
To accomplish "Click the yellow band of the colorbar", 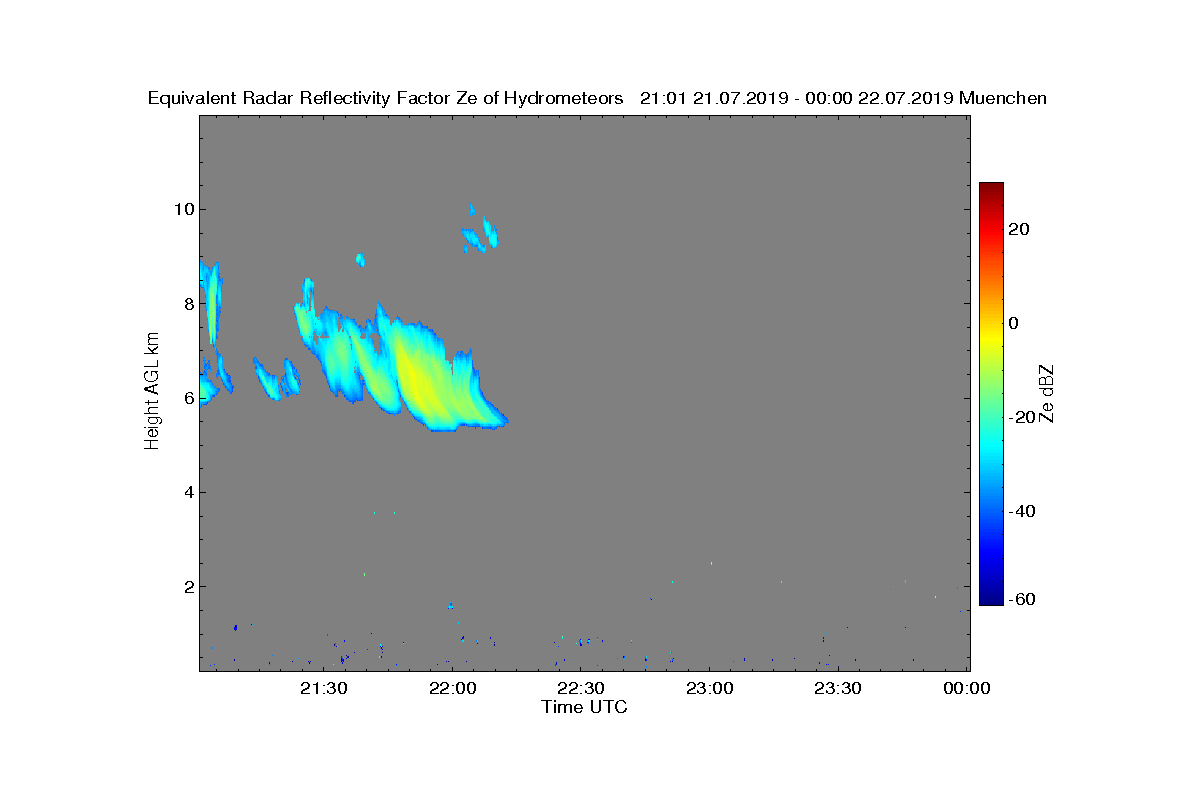I will pos(991,338).
